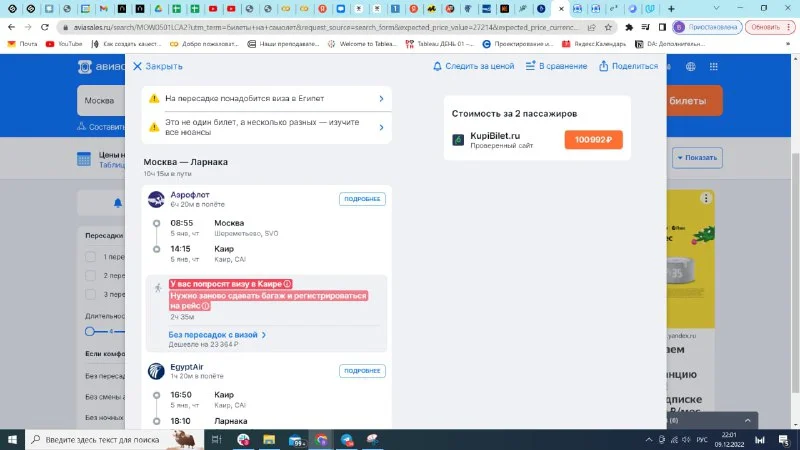The width and height of the screenshot is (800, 450).
Task: Open the Яндекс Календарь bookmark
Action: click(x=594, y=44)
